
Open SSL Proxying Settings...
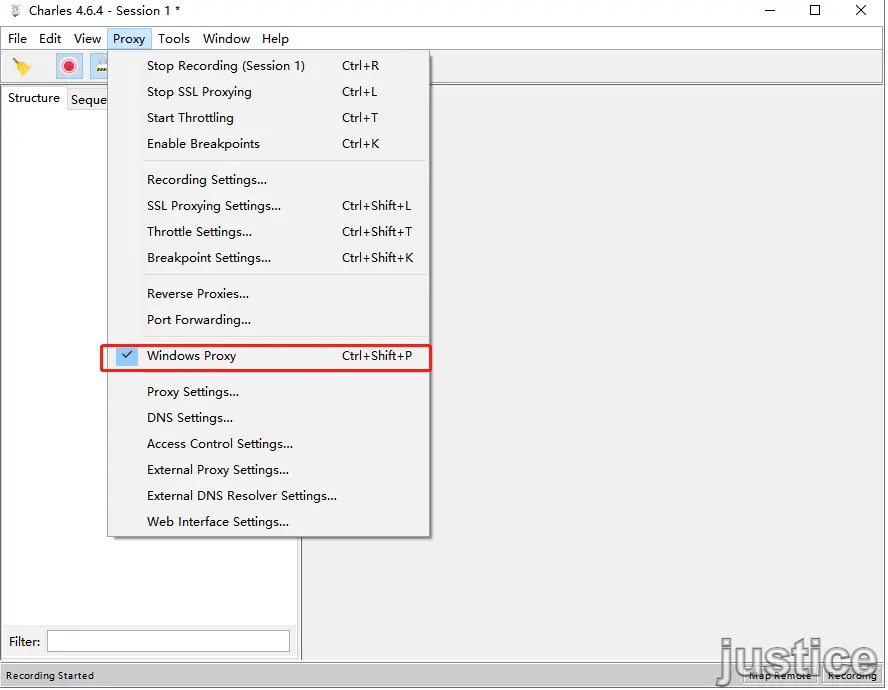click(268, 206)
